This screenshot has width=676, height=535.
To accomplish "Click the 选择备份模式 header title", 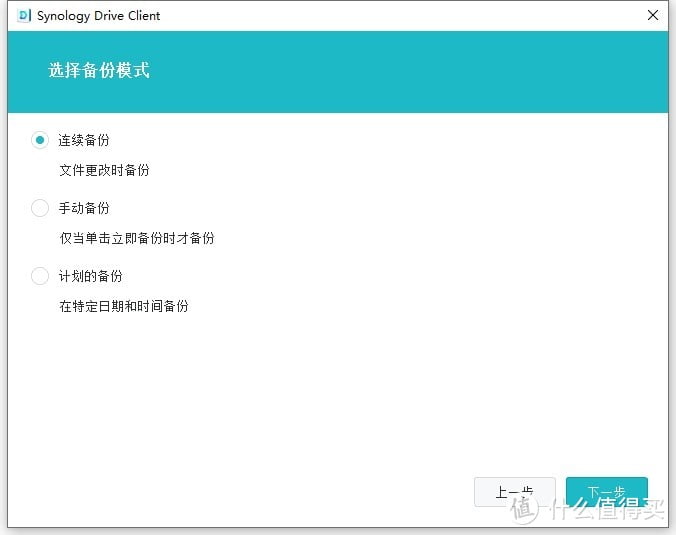I will point(99,70).
